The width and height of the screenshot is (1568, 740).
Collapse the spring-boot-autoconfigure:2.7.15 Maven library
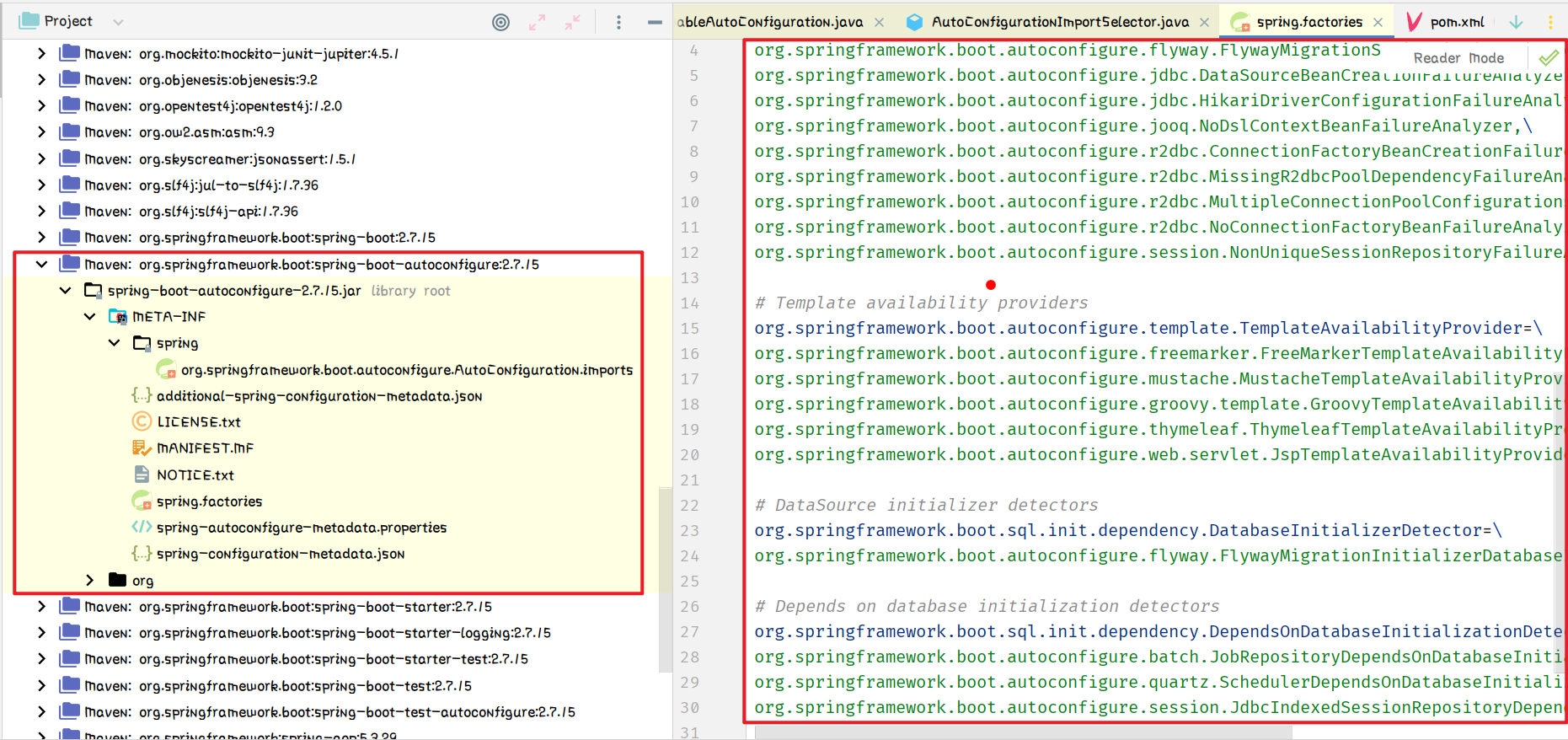point(41,265)
